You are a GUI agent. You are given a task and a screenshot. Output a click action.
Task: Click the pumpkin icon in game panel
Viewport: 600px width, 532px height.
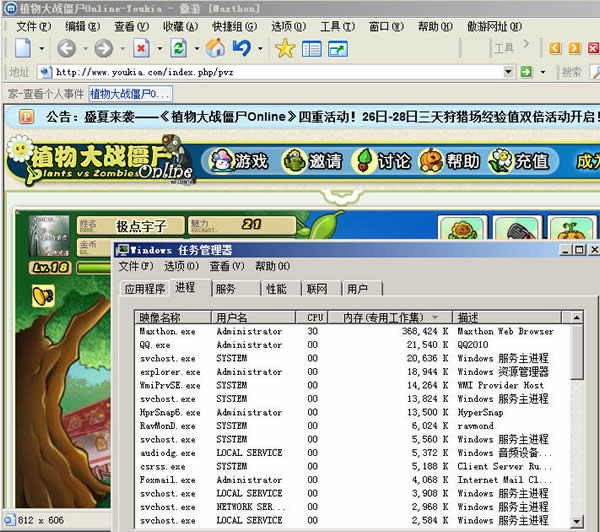[572, 228]
